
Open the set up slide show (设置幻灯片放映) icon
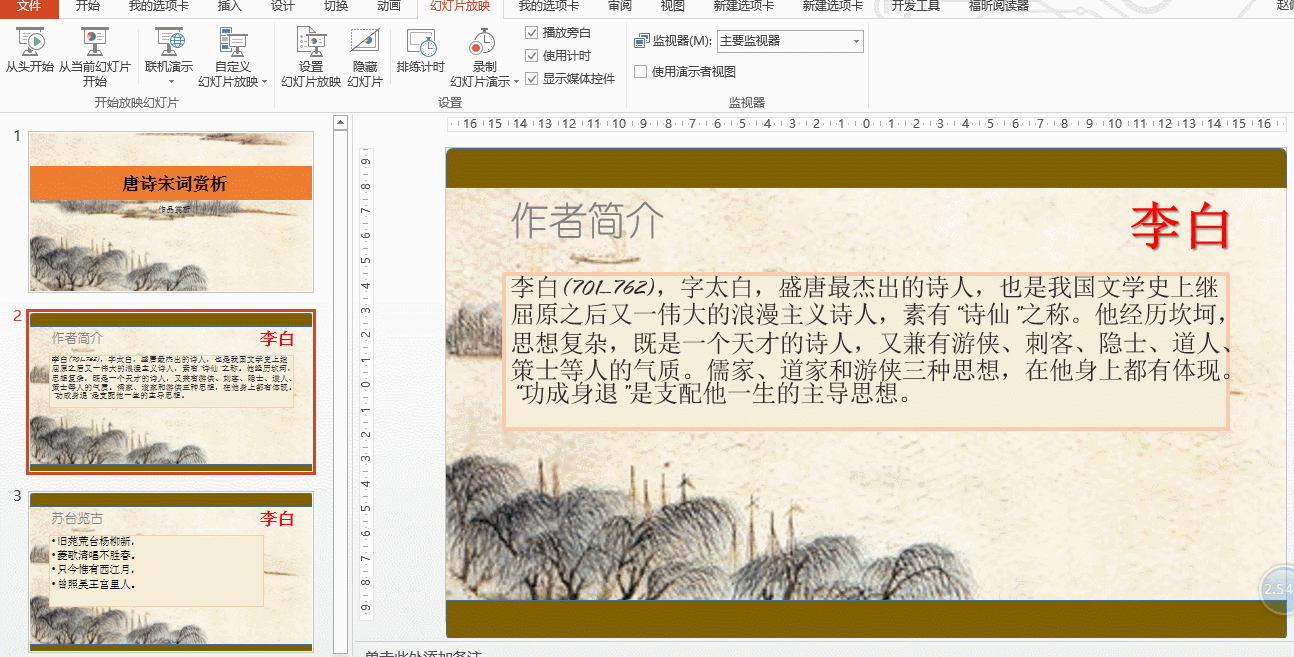311,42
